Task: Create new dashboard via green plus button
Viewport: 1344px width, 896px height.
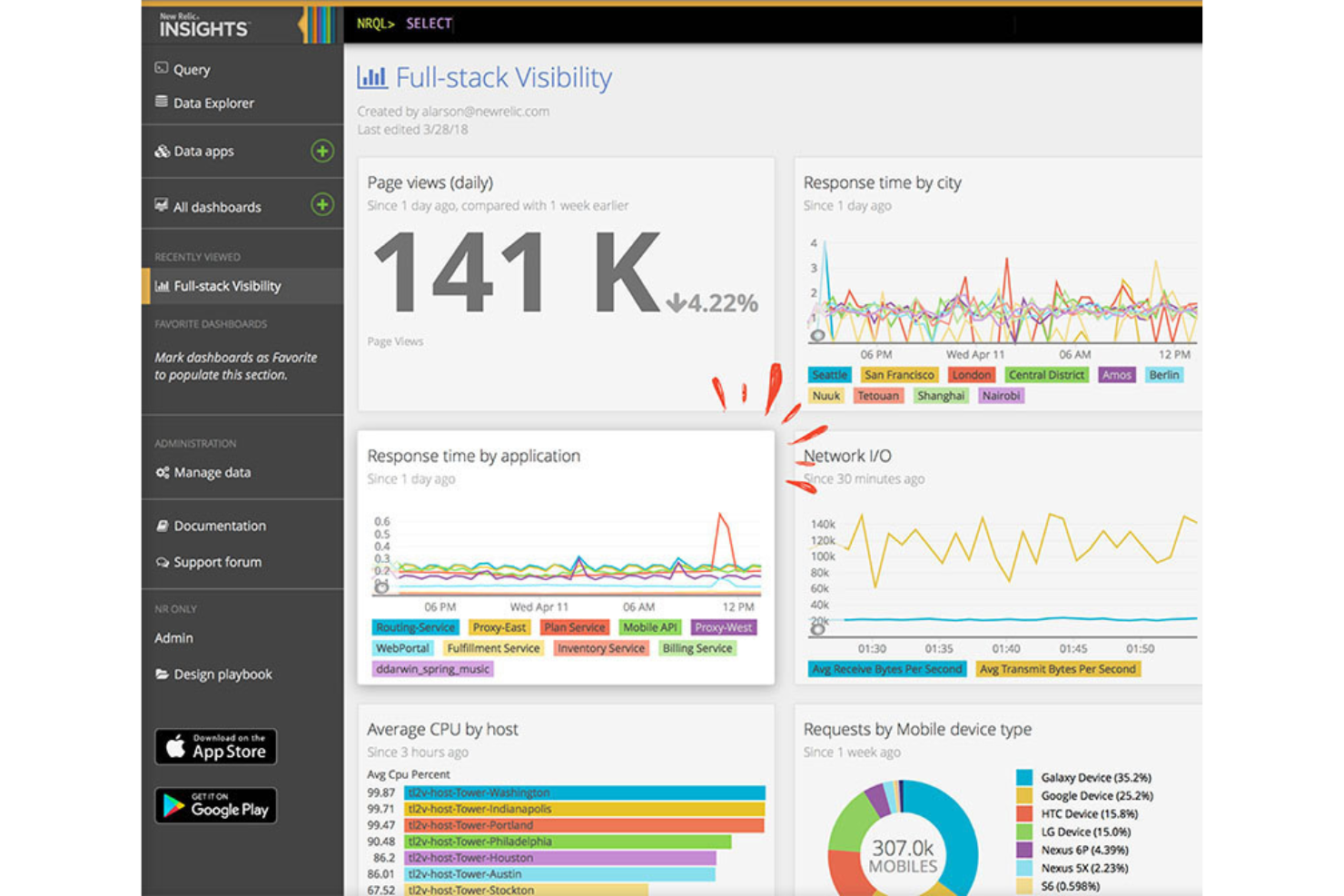Action: tap(321, 206)
